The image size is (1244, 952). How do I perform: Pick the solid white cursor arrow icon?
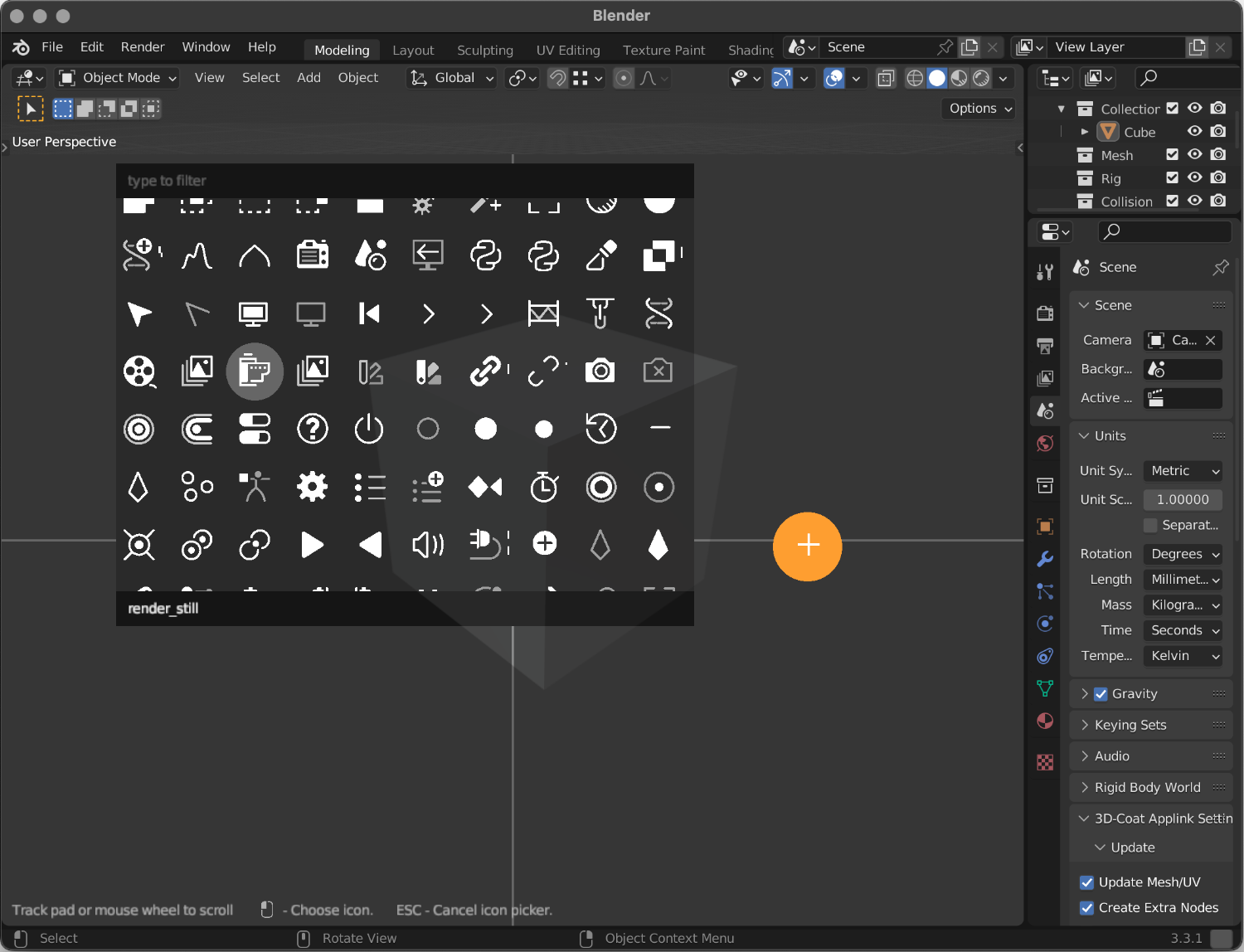click(139, 313)
